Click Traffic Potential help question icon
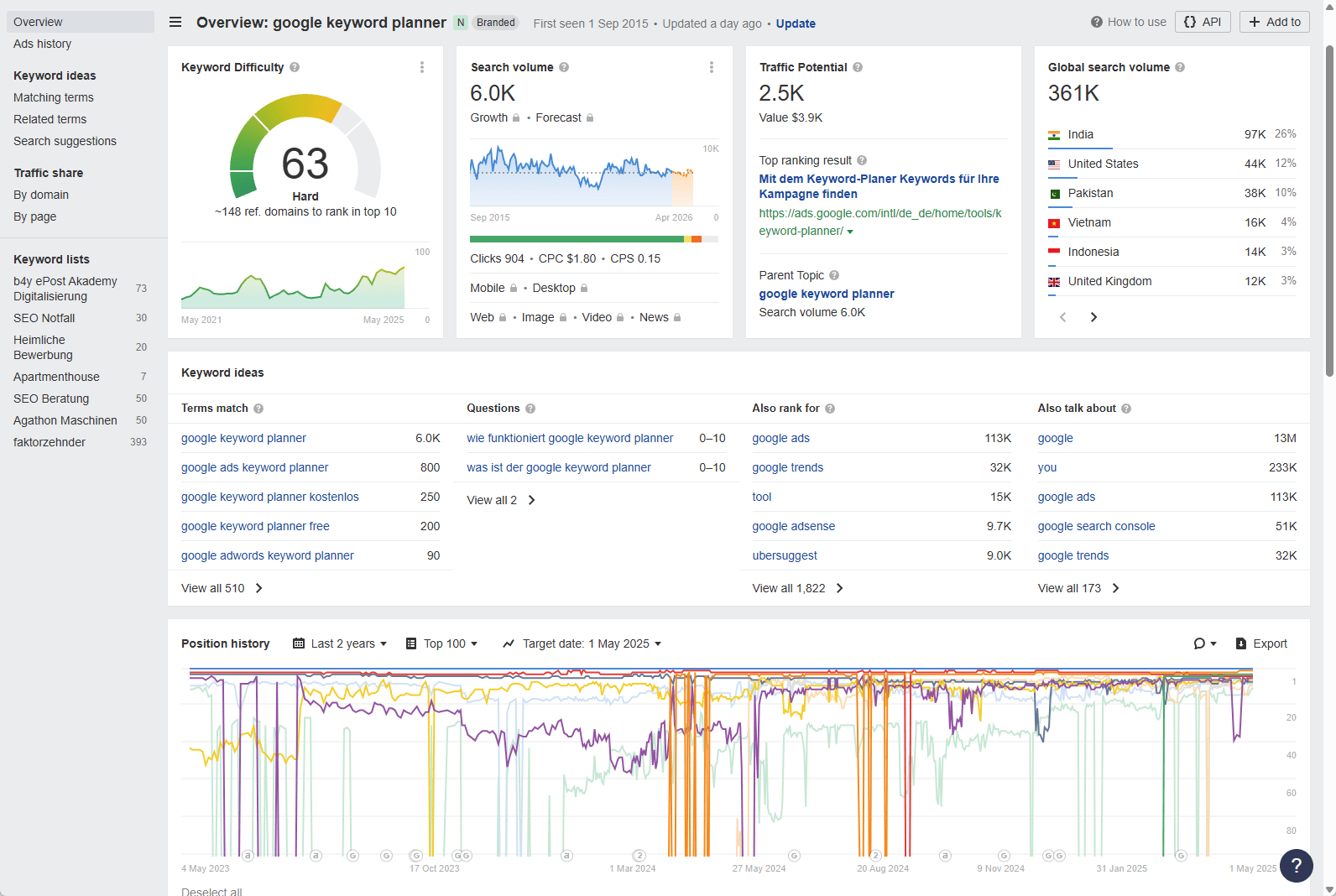 858,67
